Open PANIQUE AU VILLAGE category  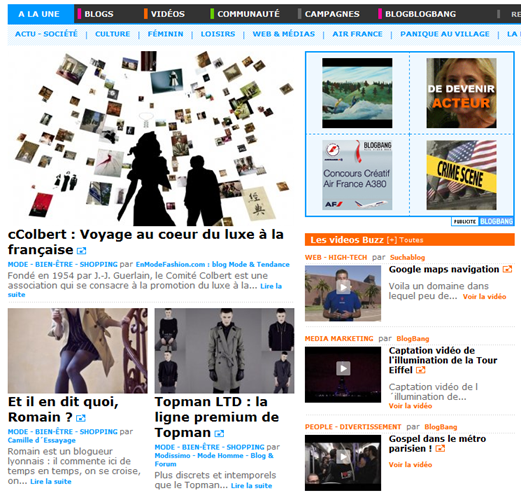(x=445, y=34)
